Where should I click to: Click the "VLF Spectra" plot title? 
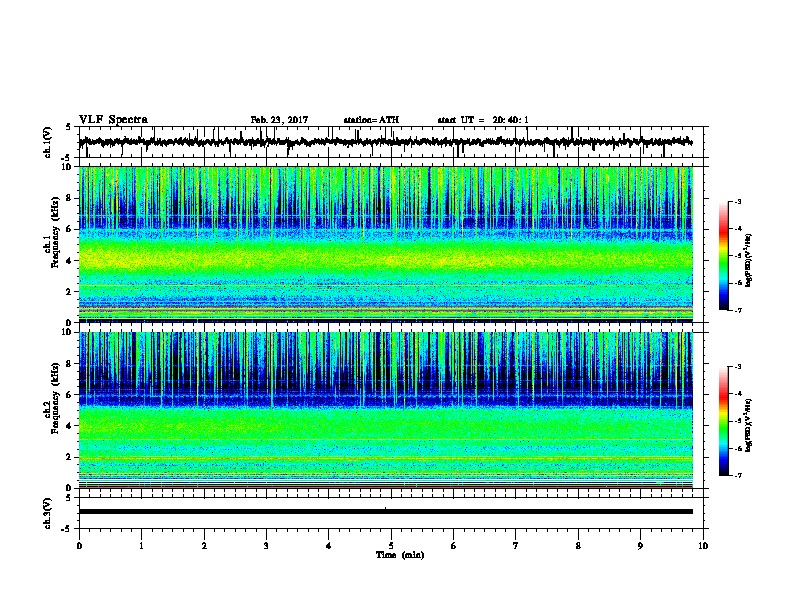(113, 120)
